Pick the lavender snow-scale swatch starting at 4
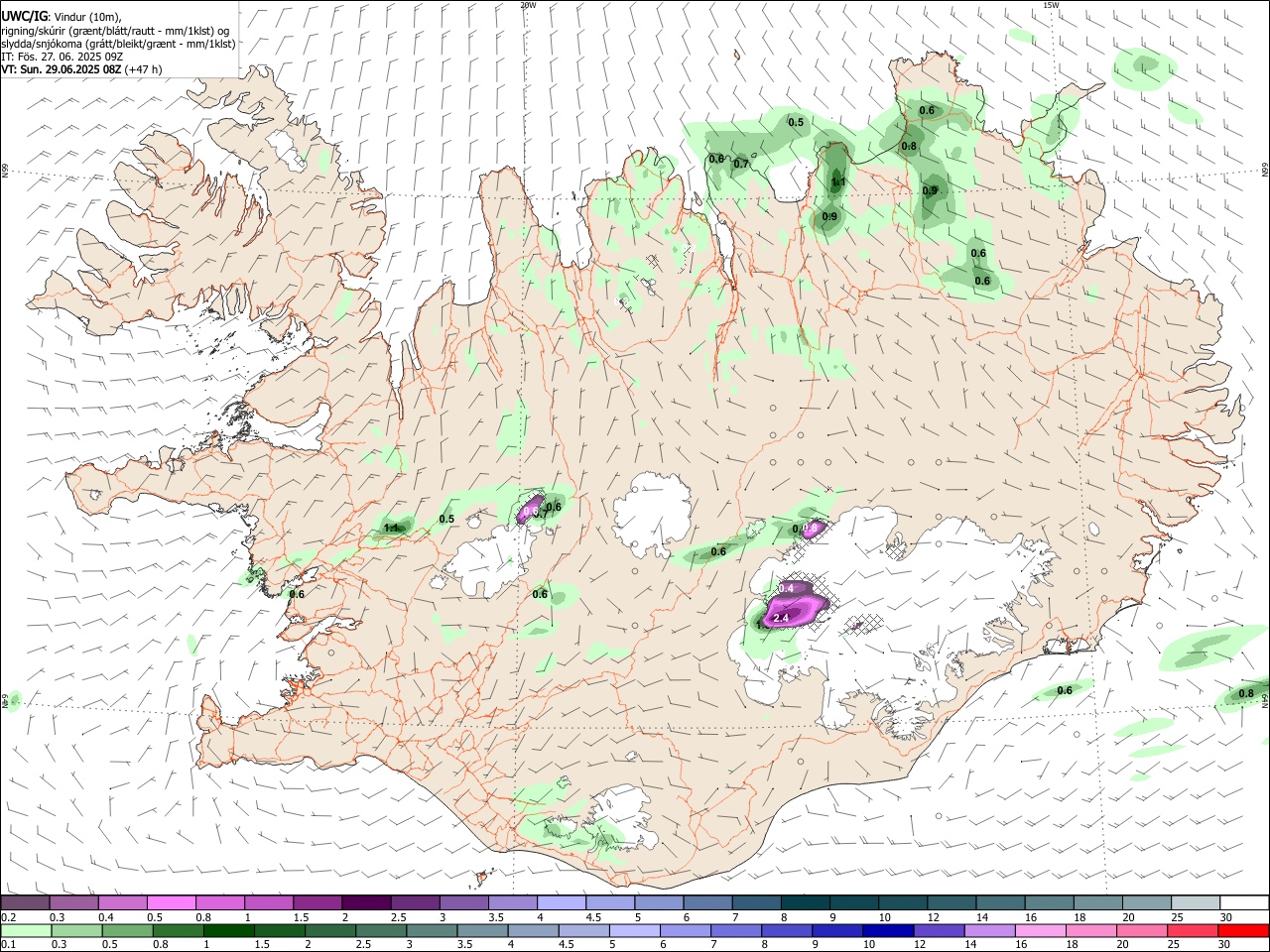 [560, 902]
